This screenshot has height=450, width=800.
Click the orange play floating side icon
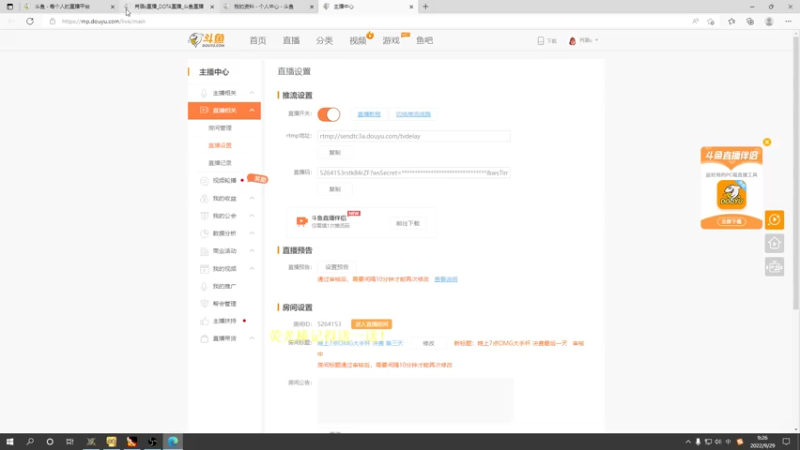(774, 220)
